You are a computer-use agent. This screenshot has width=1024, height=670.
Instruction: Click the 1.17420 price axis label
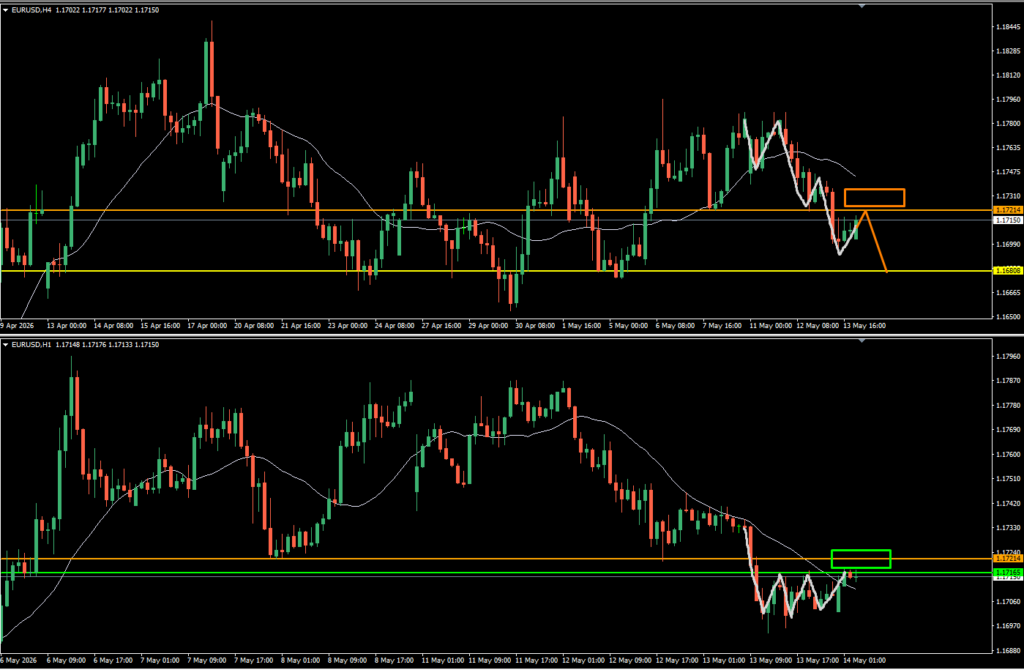point(1008,503)
